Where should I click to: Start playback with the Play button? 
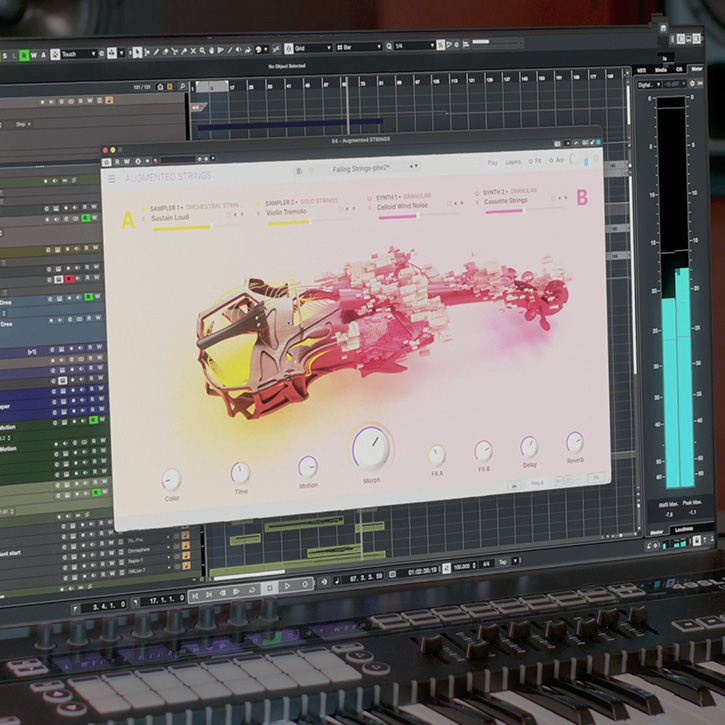coord(287,586)
